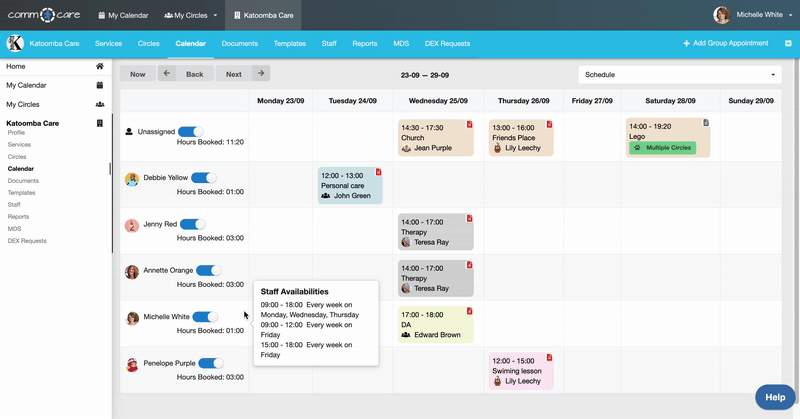The height and width of the screenshot is (419, 800).
Task: Click the My Circles people icon in sidebar
Action: tap(100, 104)
